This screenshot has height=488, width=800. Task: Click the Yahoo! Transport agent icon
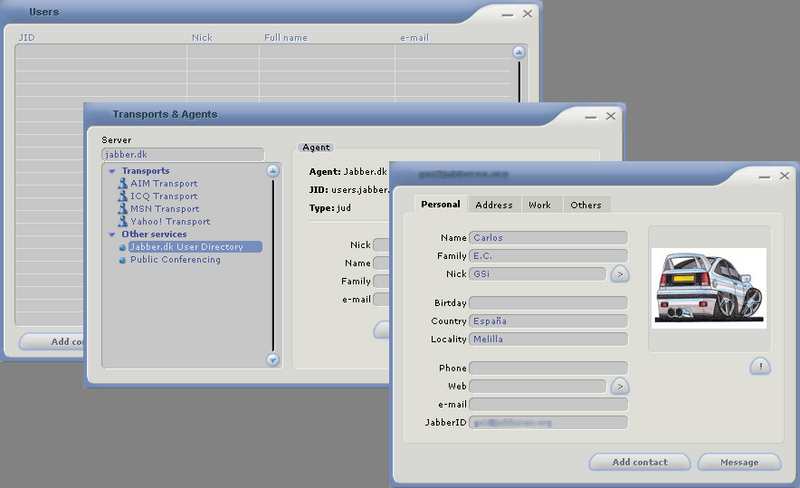click(122, 222)
